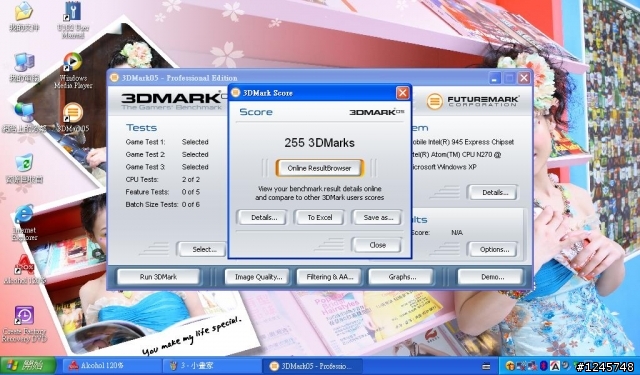Open the Graphs... window
Viewport: 640px width, 375px height.
tap(402, 277)
